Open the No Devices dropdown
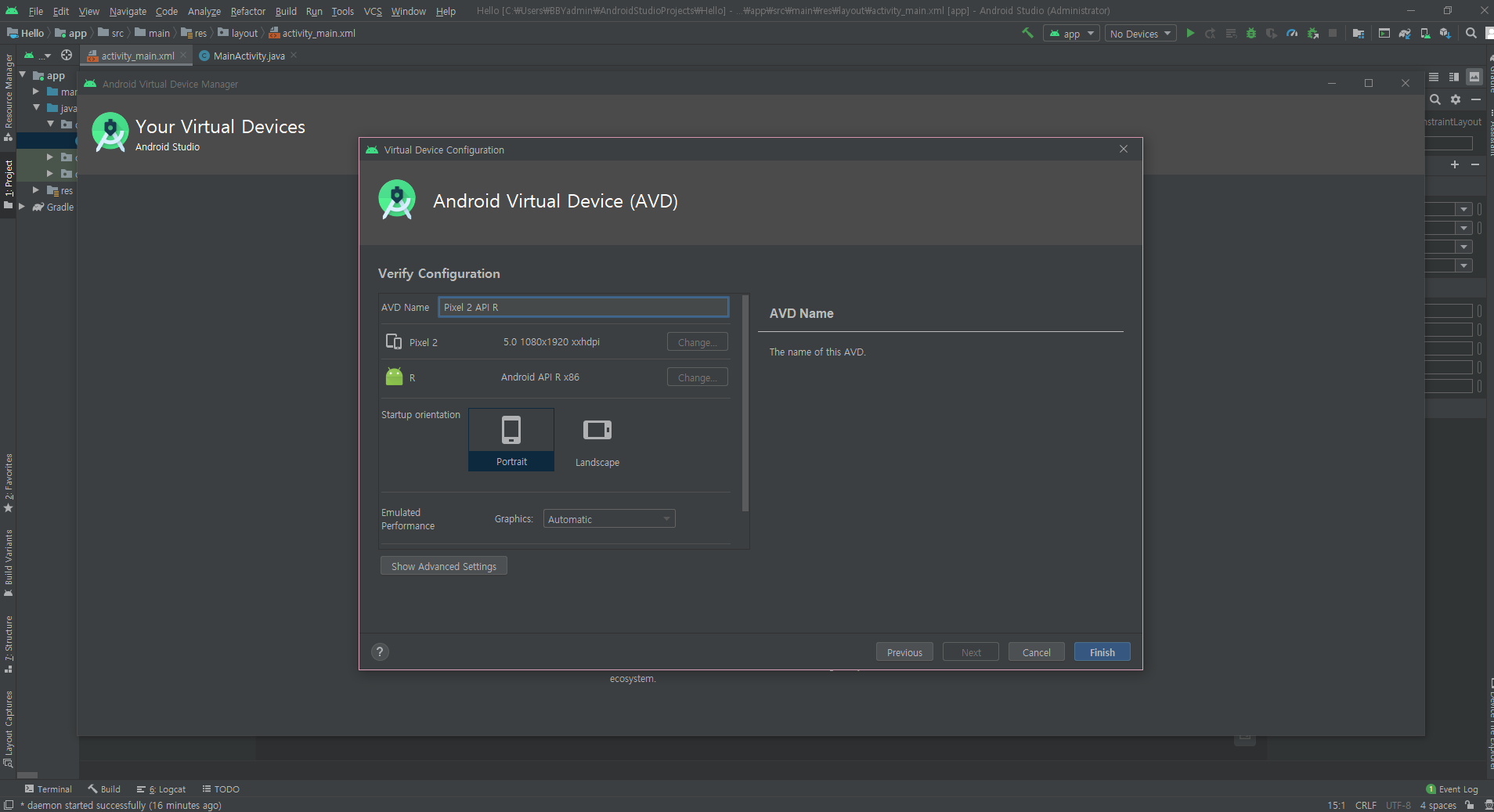 coord(1141,34)
